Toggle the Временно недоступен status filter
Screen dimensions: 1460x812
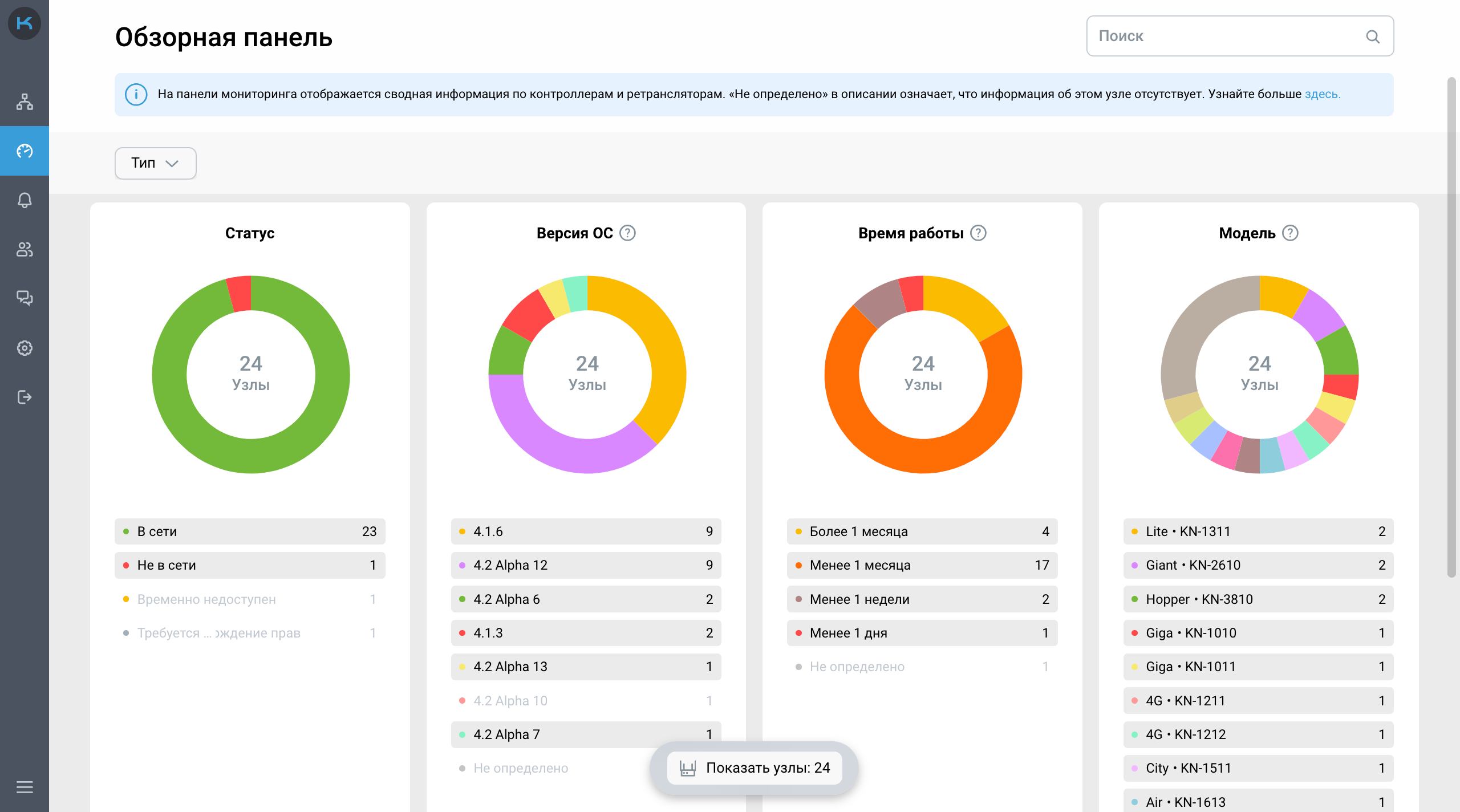pyautogui.click(x=250, y=599)
